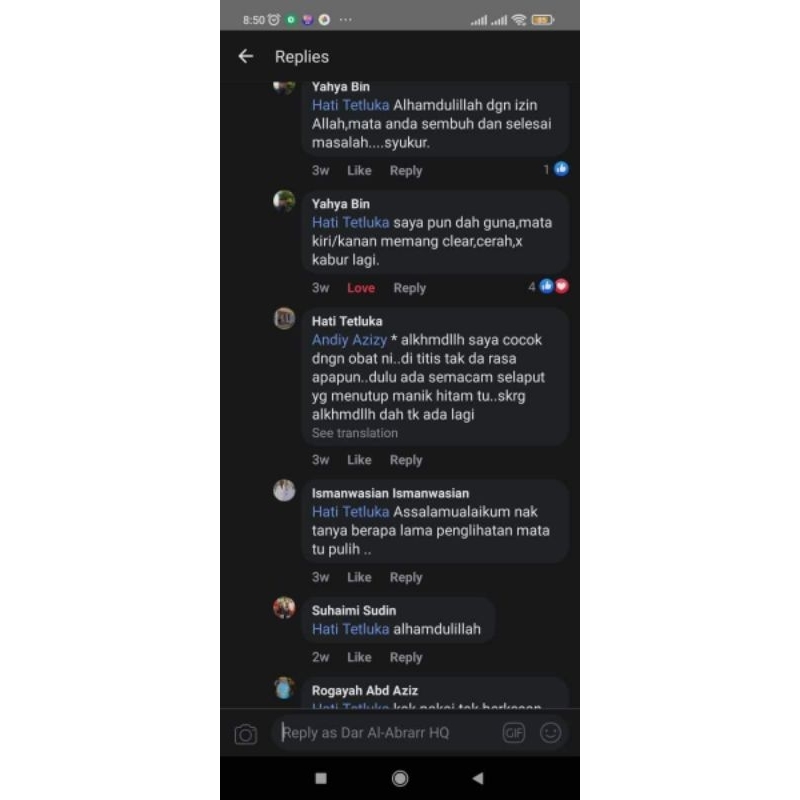Tap the back arrow beside Replies
This screenshot has height=800, width=800.
[246, 56]
